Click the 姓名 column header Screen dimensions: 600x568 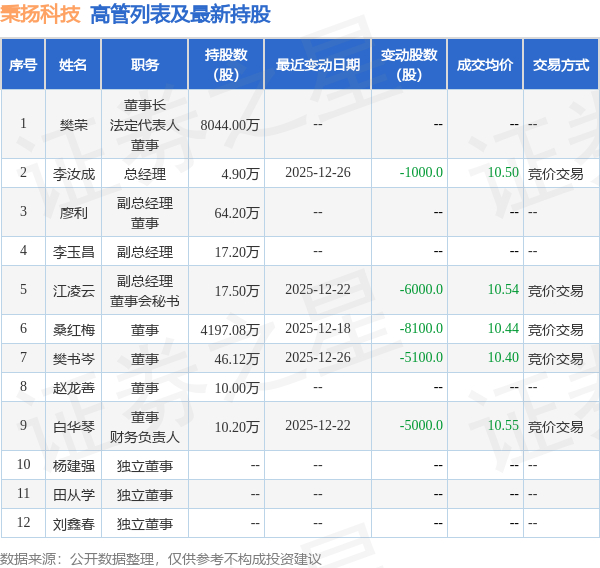click(73, 64)
